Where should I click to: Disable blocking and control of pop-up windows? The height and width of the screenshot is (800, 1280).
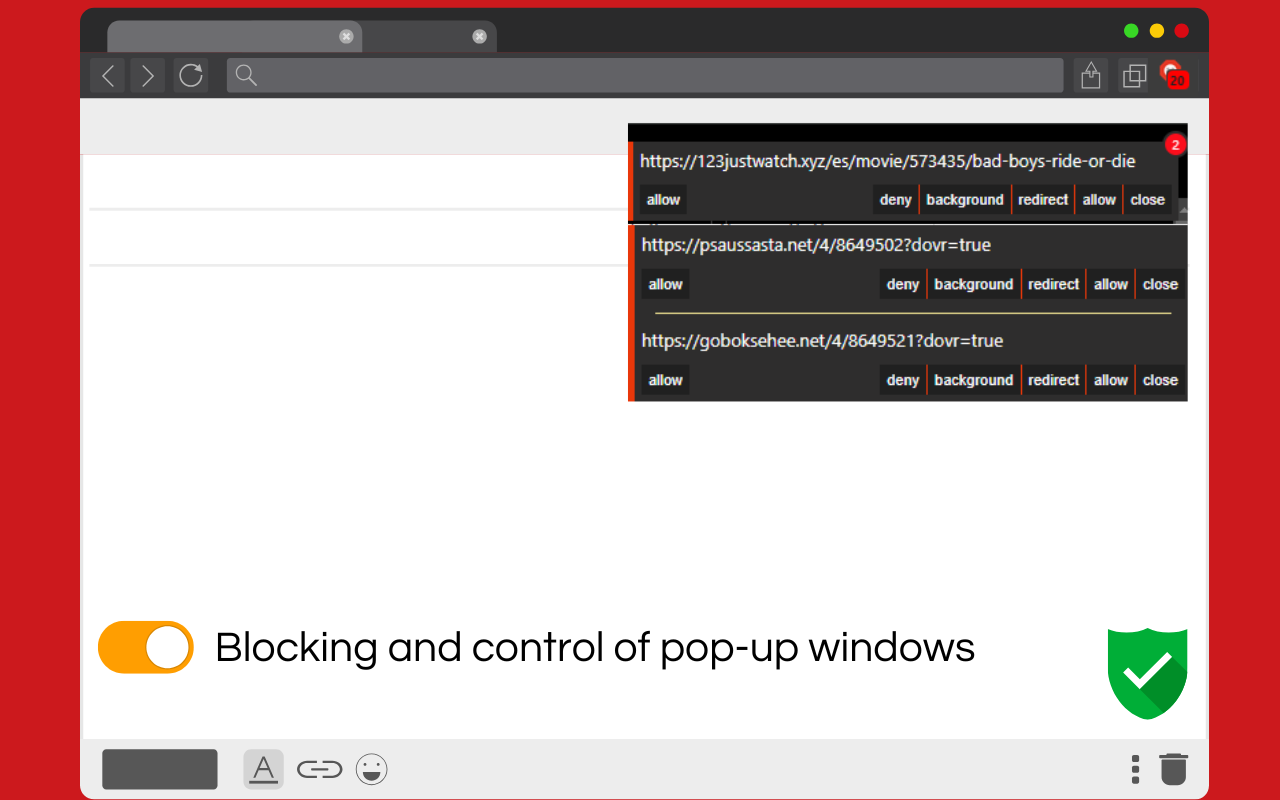click(x=145, y=647)
